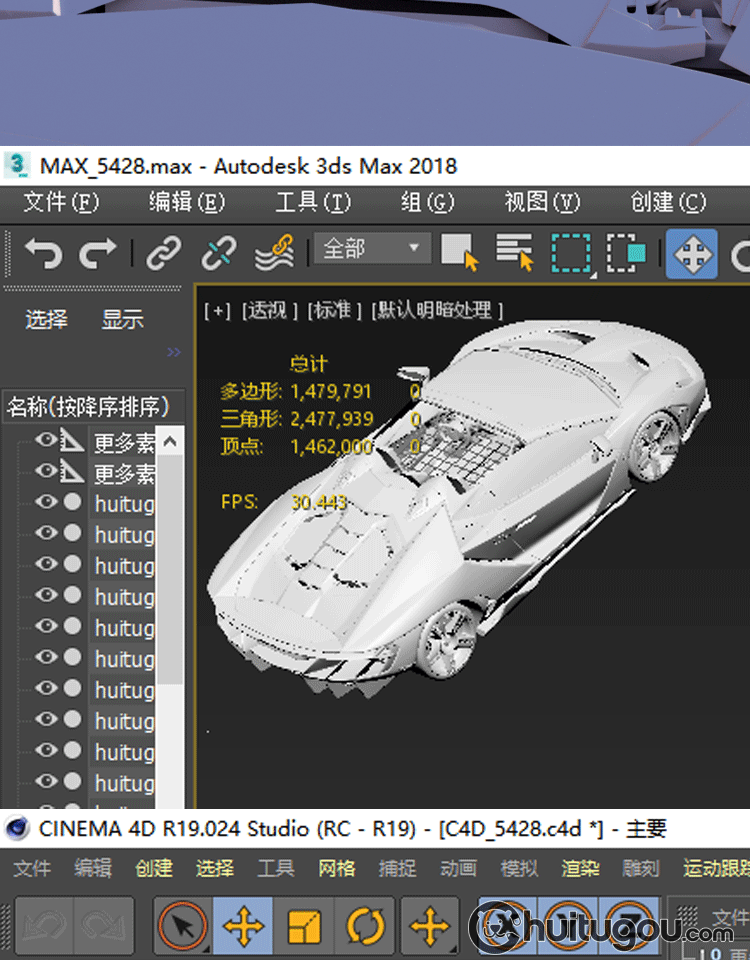The image size is (750, 960).
Task: Sort by the 名称(按降序排序) column header
Action: click(93, 406)
